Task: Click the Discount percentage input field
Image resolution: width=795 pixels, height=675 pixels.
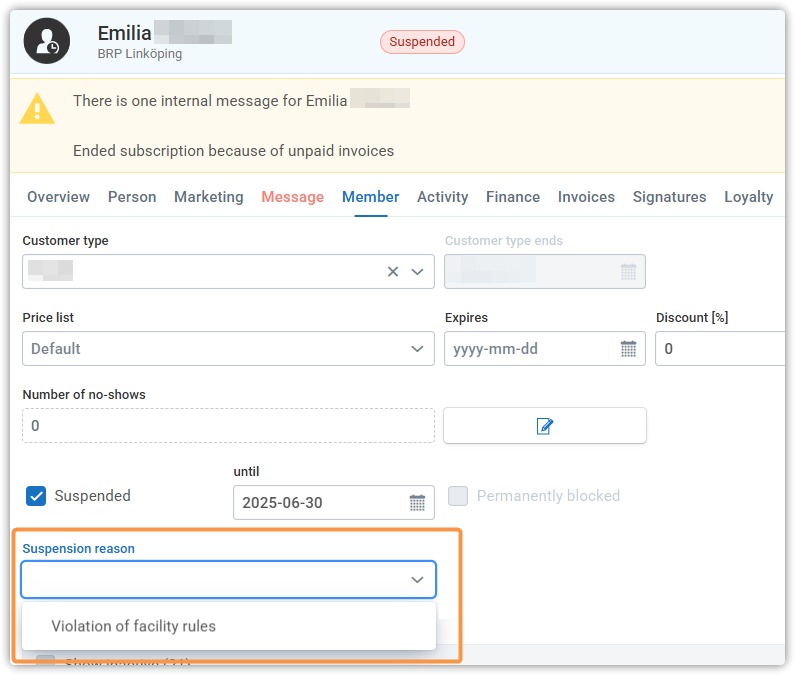Action: click(x=720, y=349)
